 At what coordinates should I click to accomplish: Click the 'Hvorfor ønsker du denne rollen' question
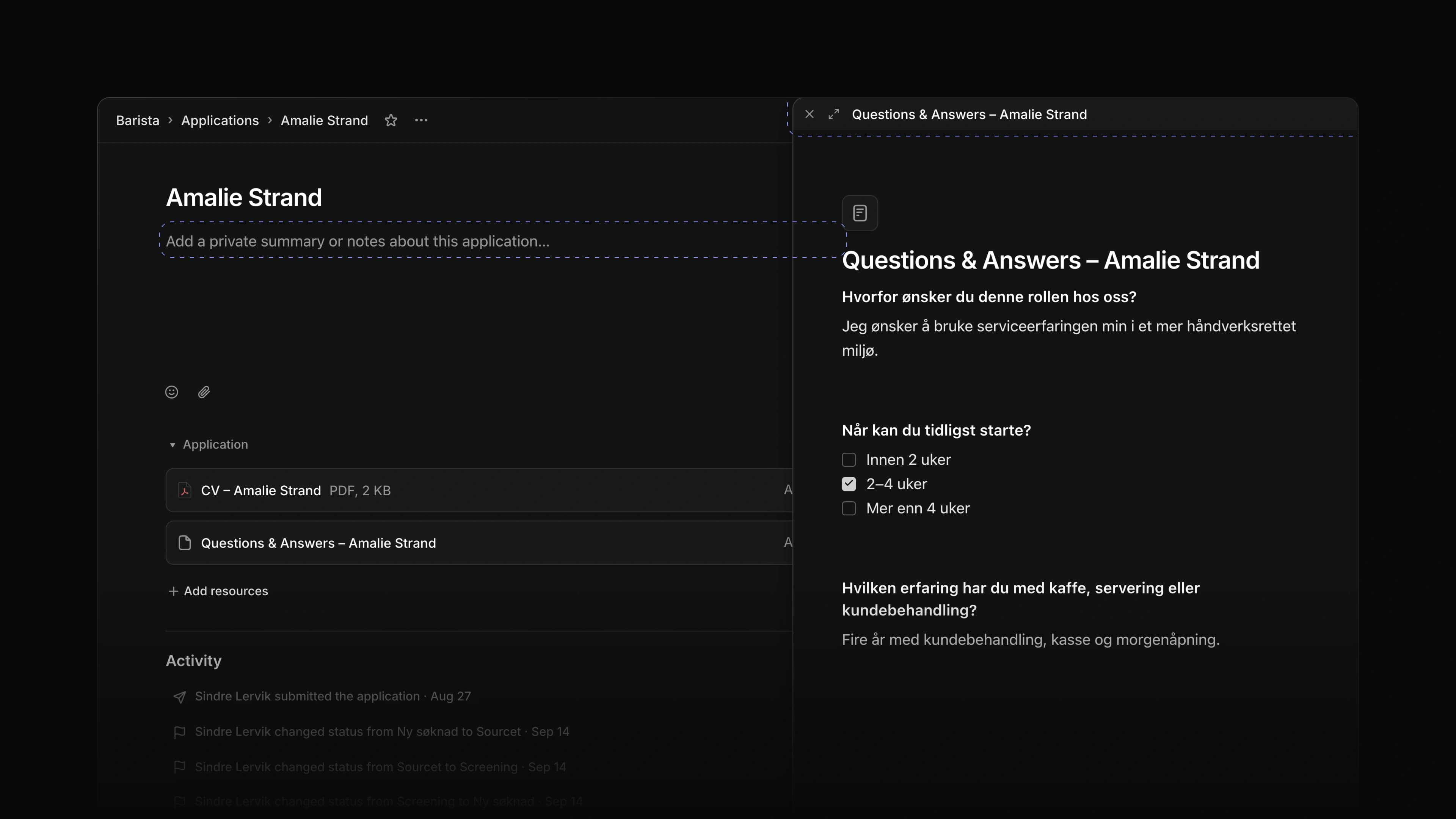tap(989, 297)
